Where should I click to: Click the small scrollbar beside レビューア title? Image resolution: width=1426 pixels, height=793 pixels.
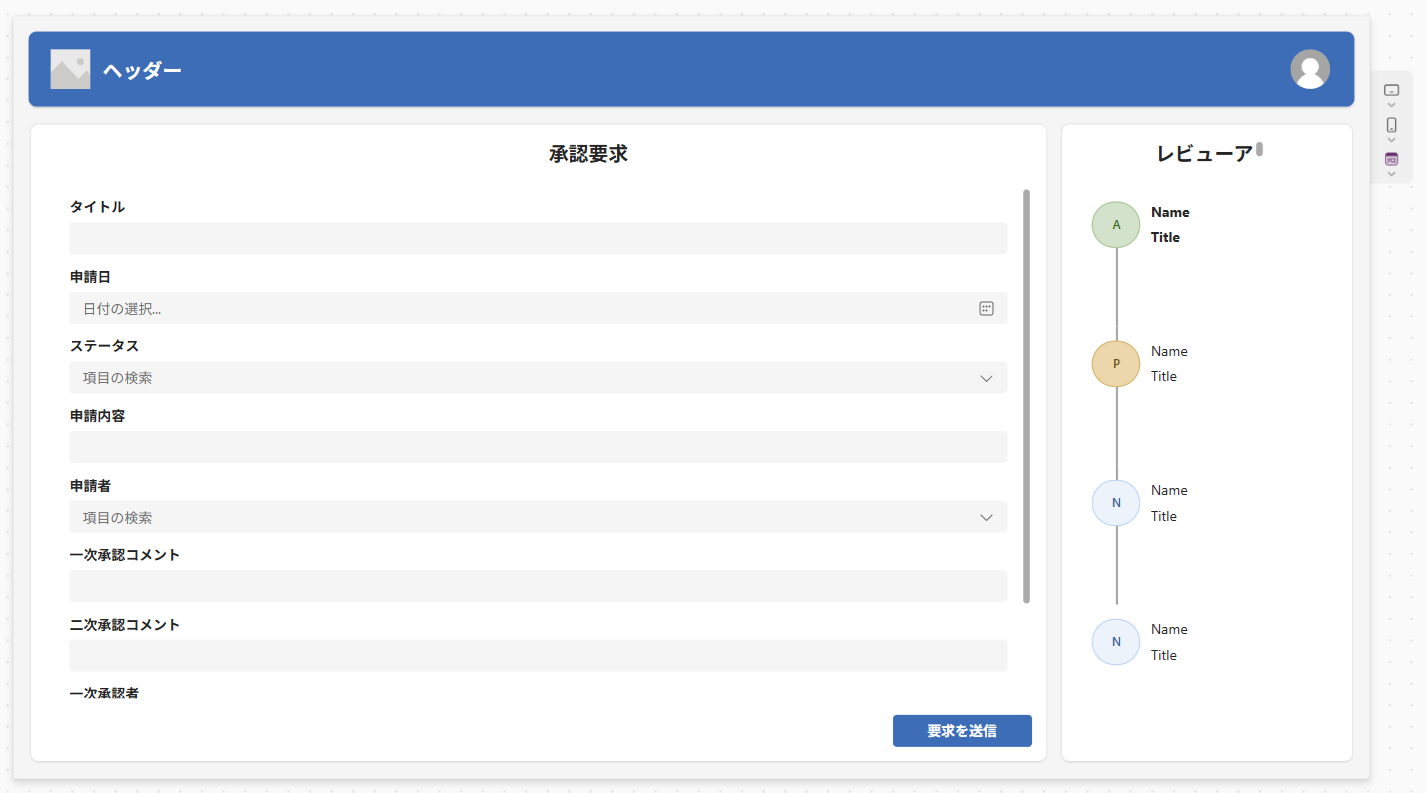1260,150
